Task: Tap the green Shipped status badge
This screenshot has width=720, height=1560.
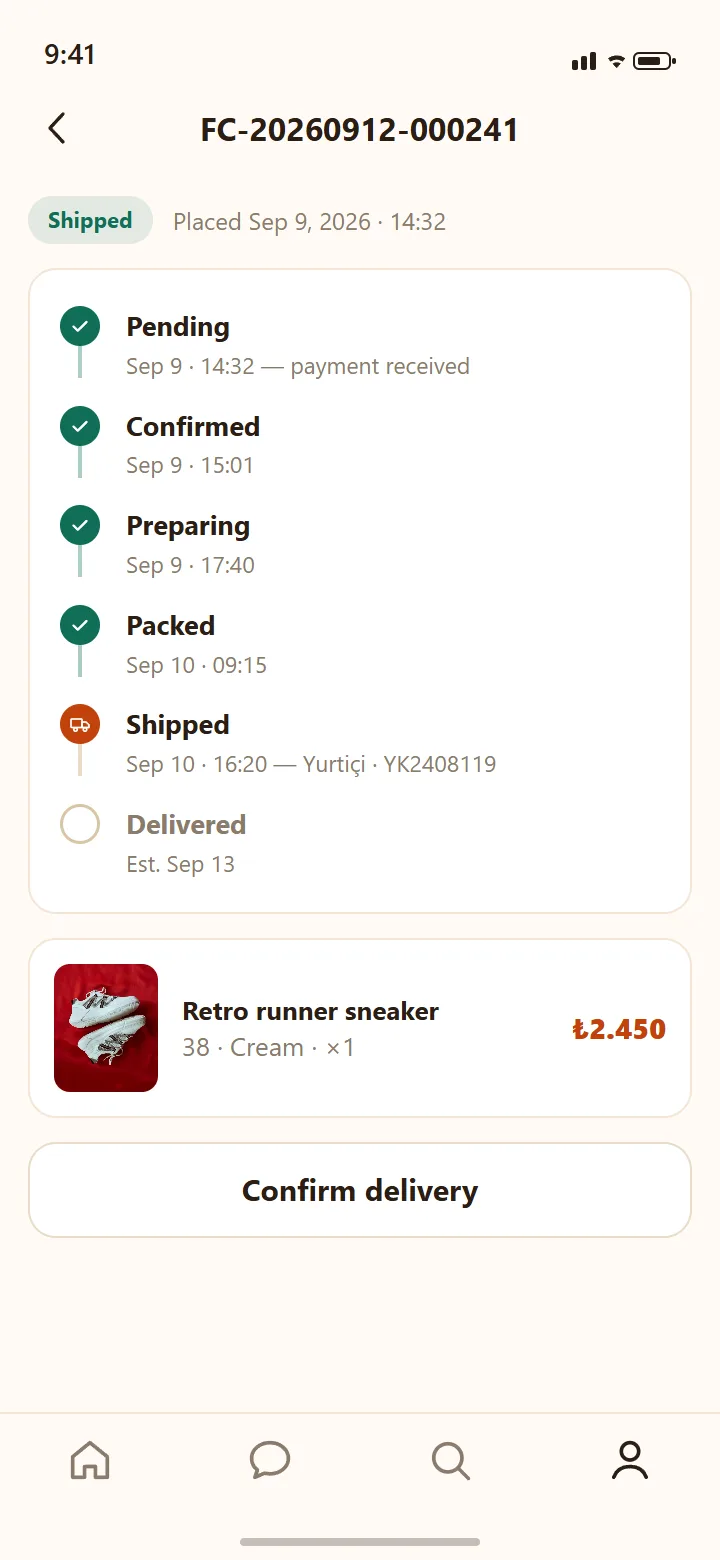Action: coord(90,220)
